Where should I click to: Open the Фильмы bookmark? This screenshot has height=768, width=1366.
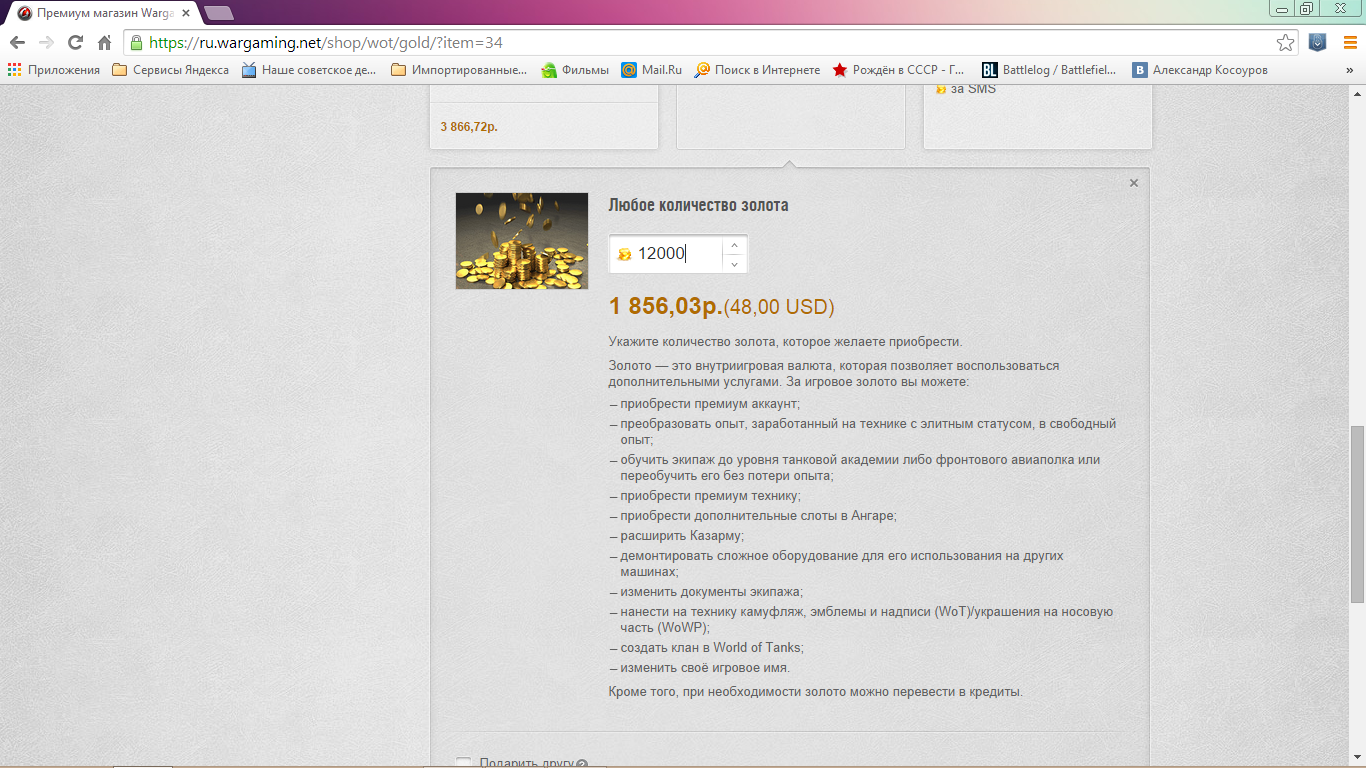(x=575, y=69)
